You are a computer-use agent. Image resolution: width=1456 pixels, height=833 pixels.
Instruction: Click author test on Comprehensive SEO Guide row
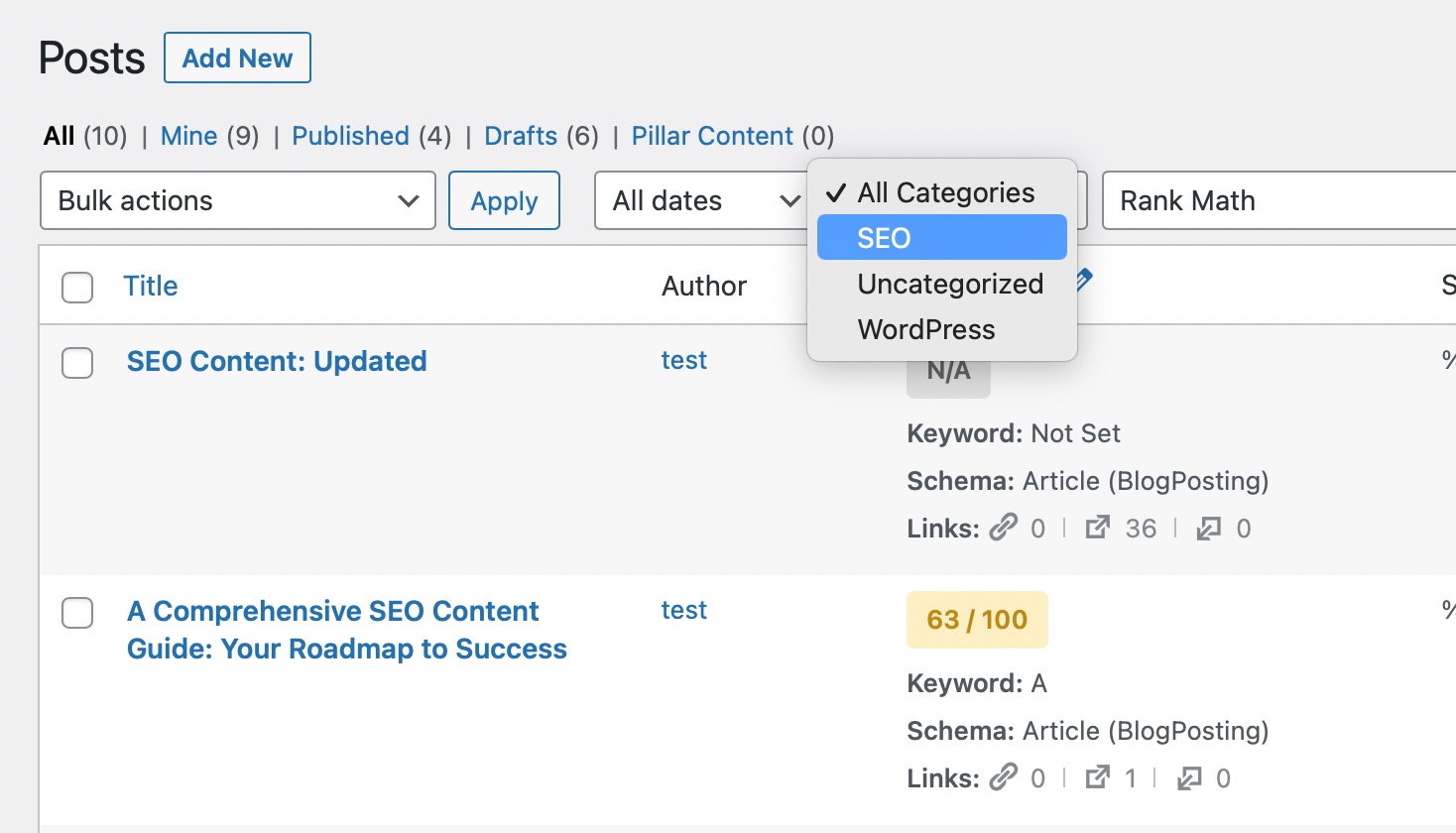click(x=684, y=610)
